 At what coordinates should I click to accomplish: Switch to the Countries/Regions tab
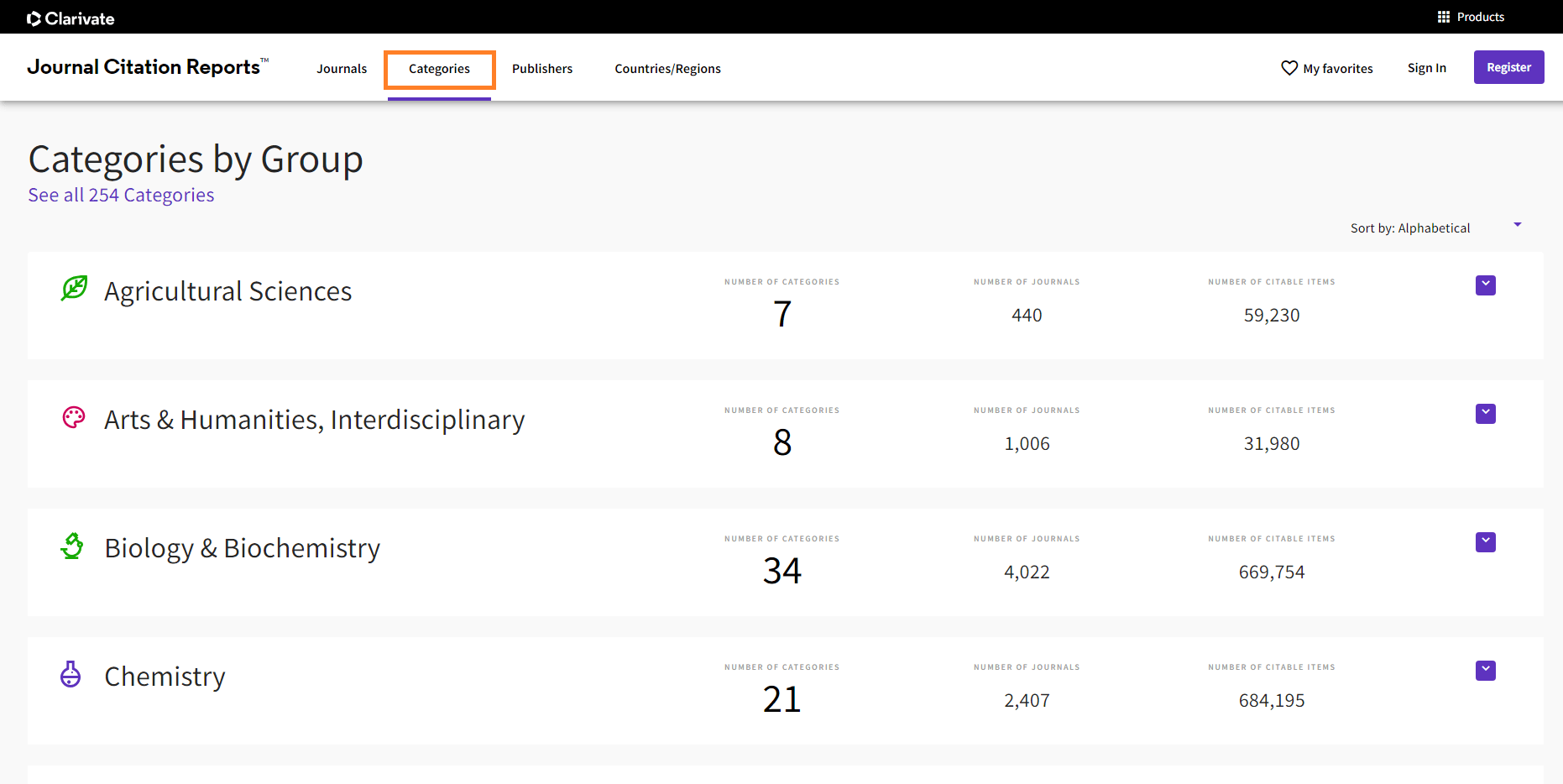coord(667,69)
